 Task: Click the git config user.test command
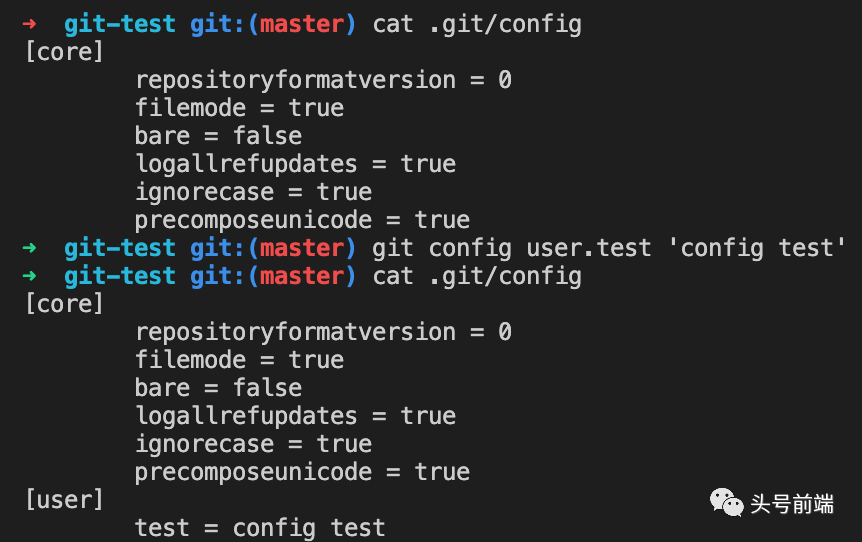[511, 248]
